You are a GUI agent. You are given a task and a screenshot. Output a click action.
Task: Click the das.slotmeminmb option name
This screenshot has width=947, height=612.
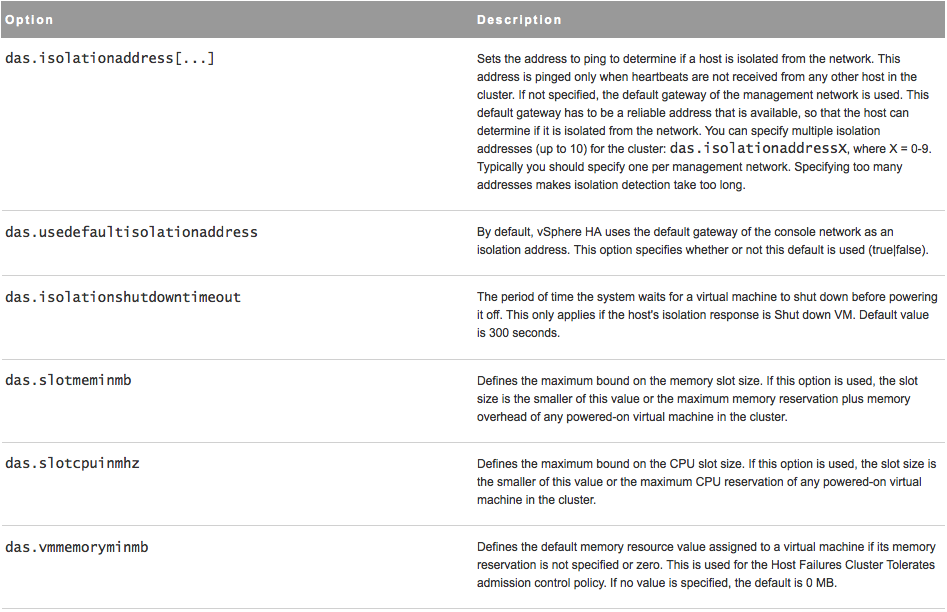tap(69, 381)
